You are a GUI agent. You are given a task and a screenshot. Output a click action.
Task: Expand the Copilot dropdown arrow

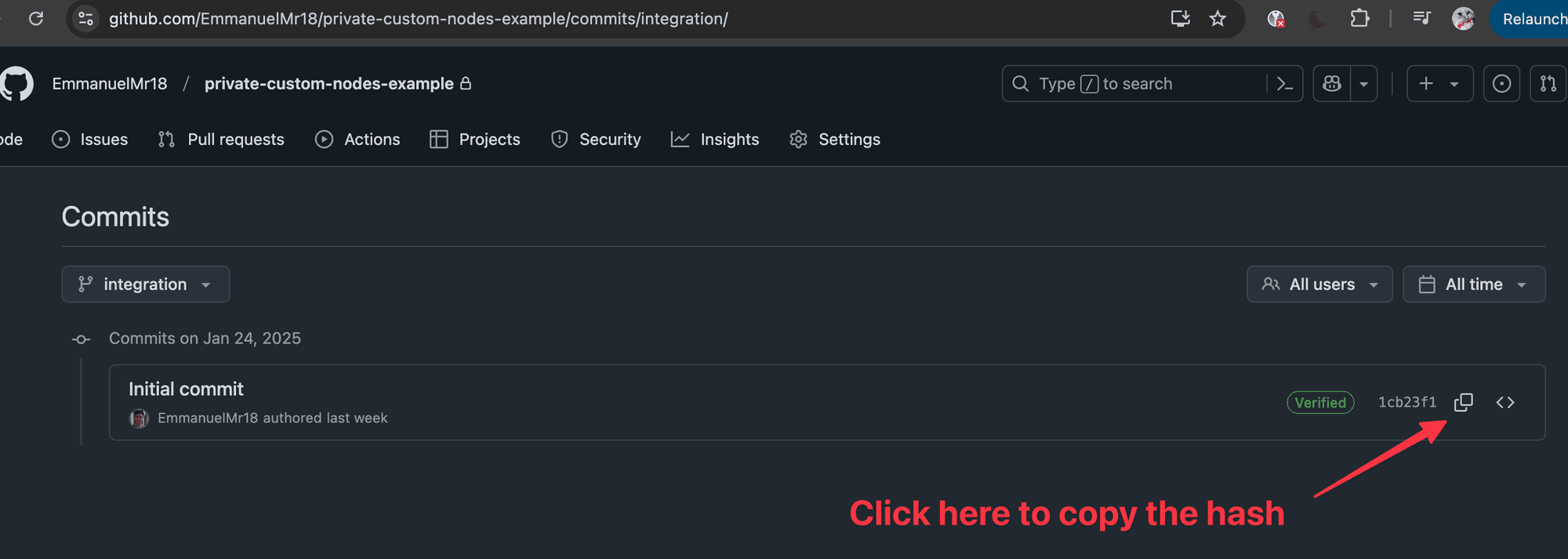(x=1363, y=84)
